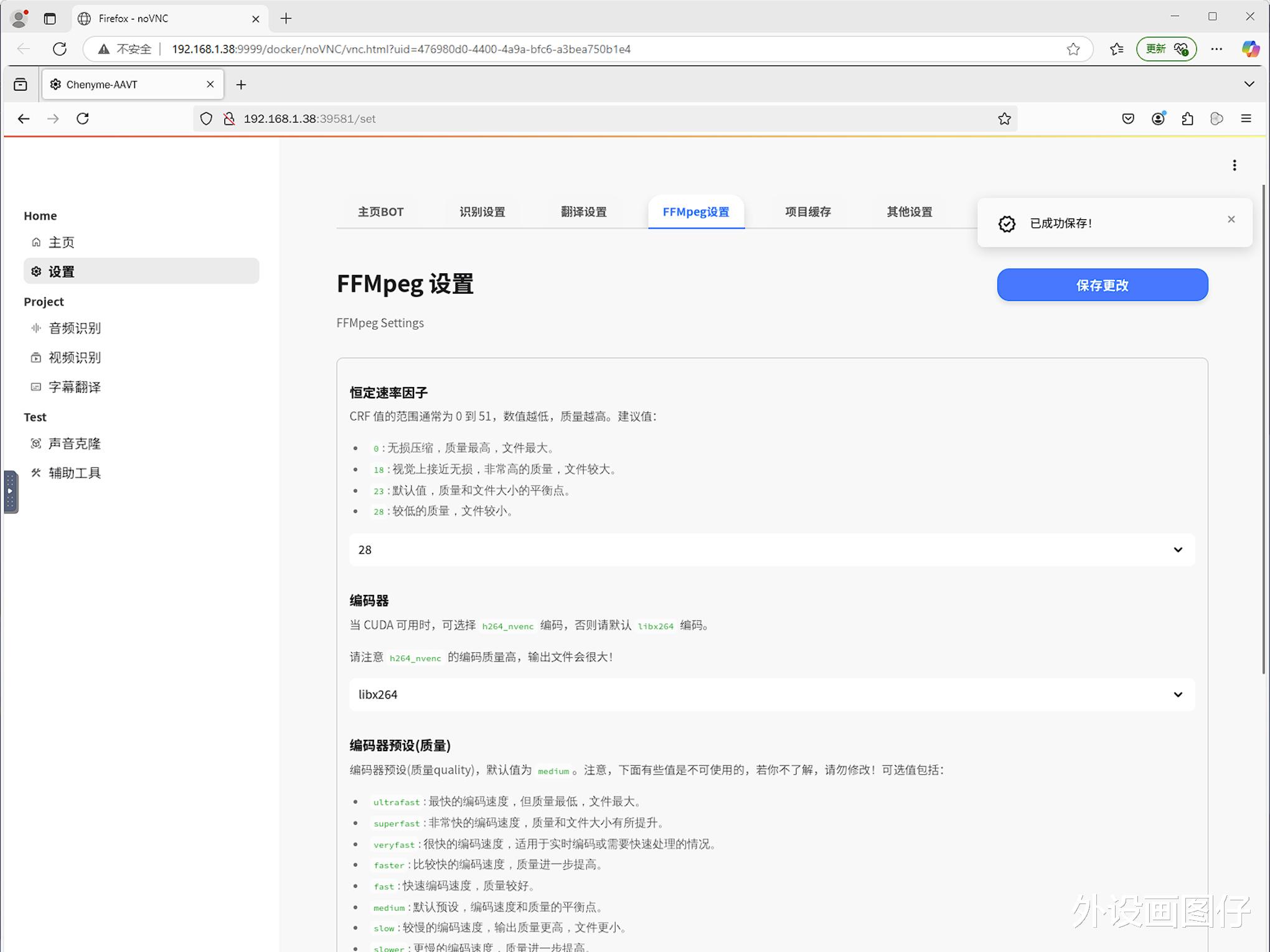Switch to the 项目缓存 tab
Screen dimensions: 1270x952
(x=807, y=212)
